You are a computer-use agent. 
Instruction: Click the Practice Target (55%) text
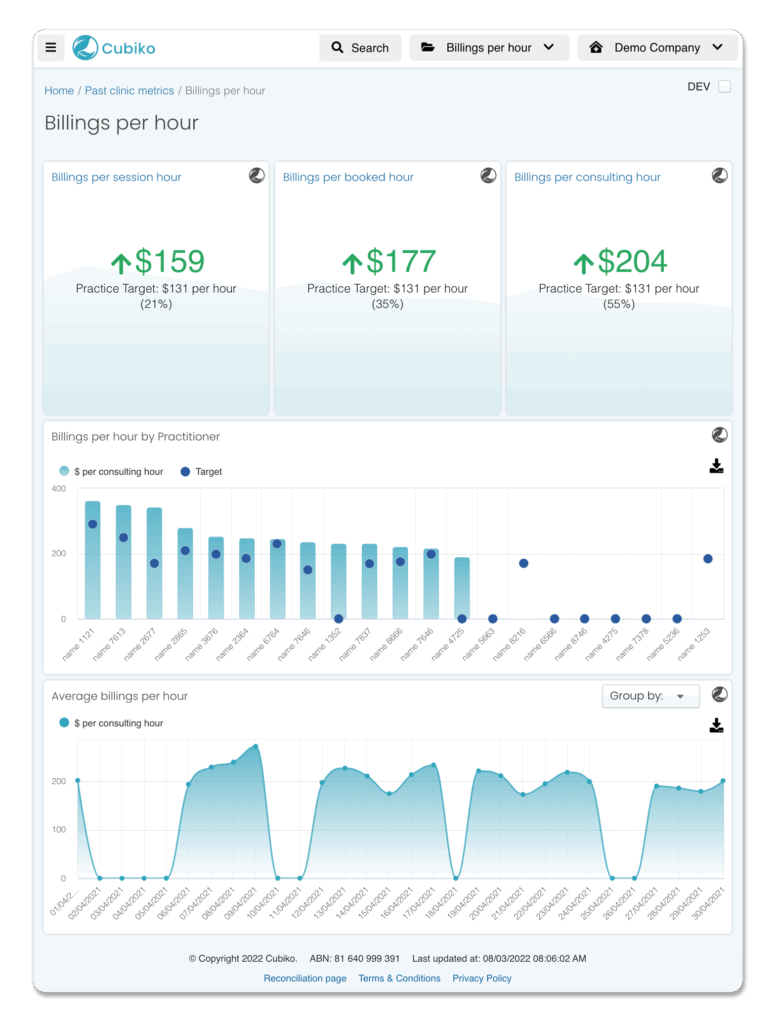[619, 296]
